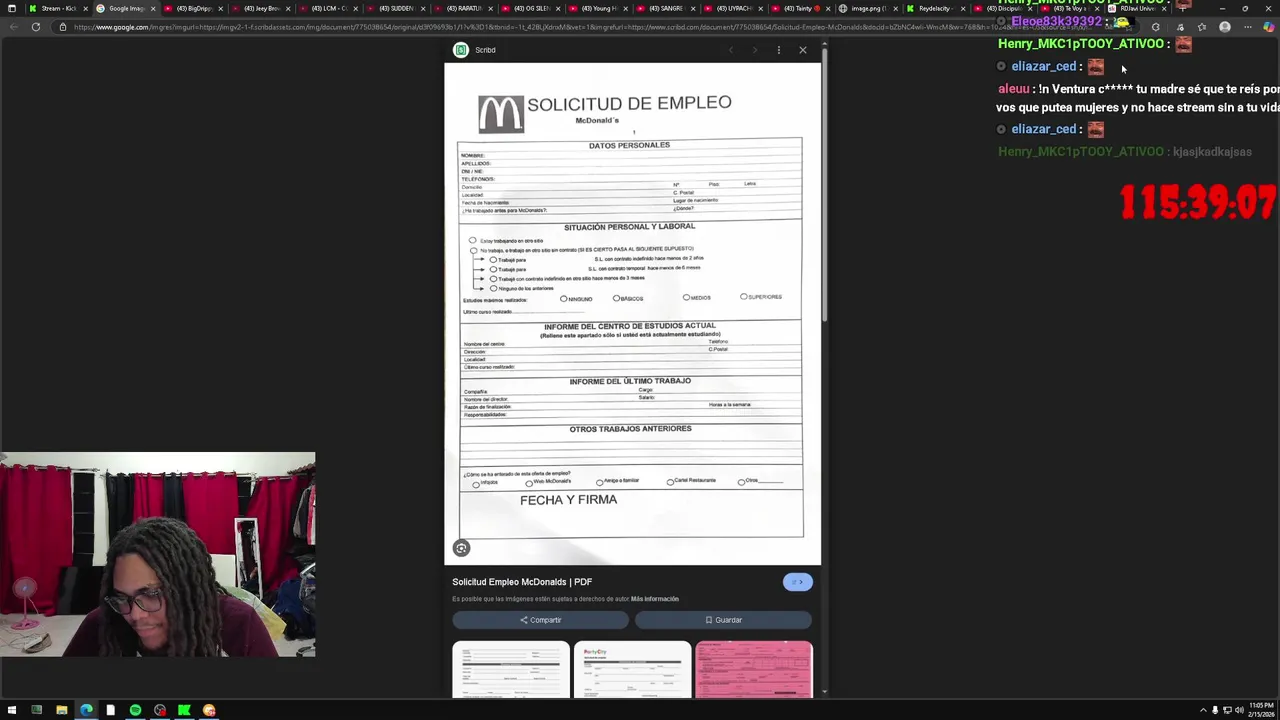Open the PartyCity related thumbnail
Screen dimensions: 1280x720
click(632, 670)
